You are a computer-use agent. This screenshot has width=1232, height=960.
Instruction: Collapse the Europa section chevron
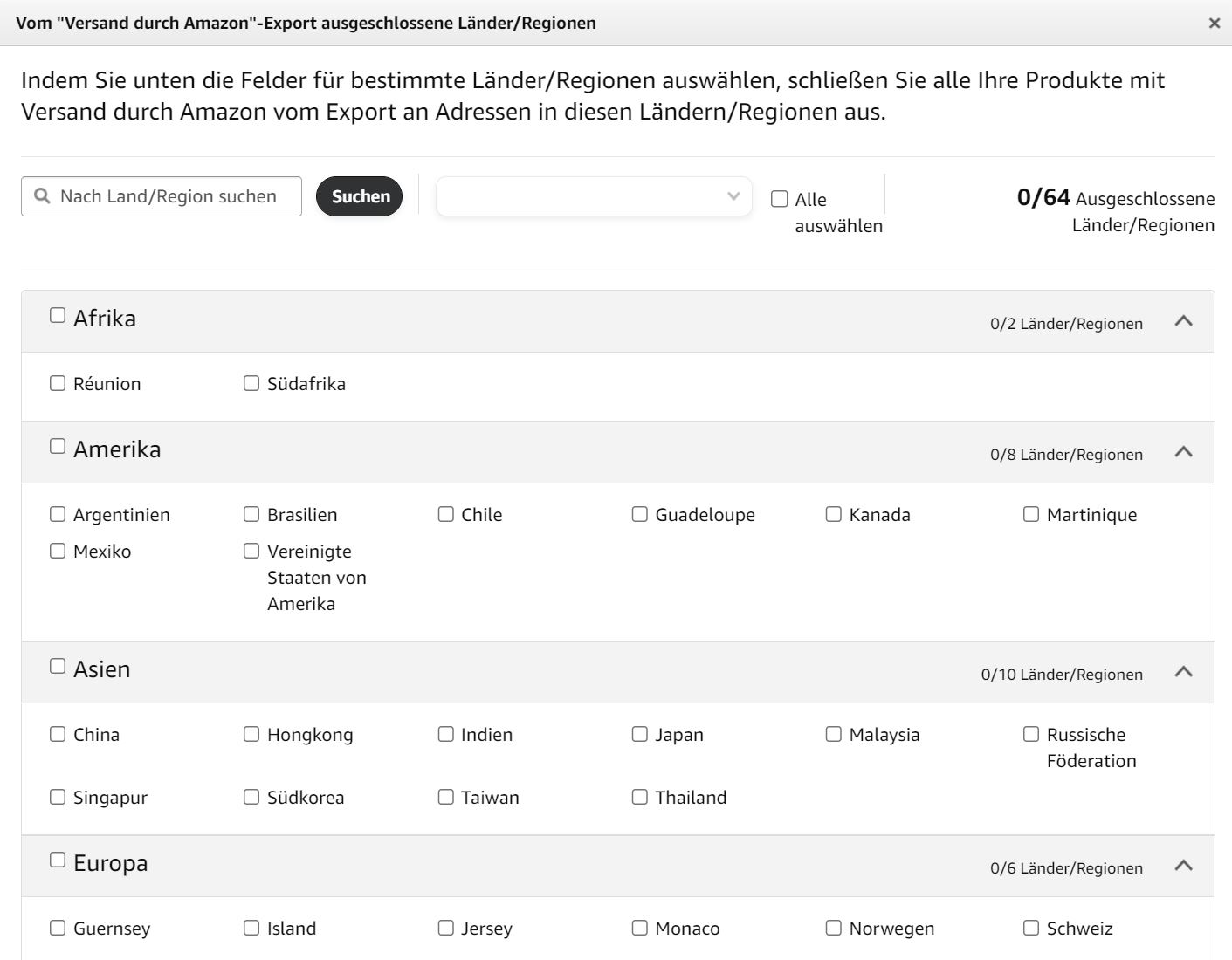[x=1184, y=866]
